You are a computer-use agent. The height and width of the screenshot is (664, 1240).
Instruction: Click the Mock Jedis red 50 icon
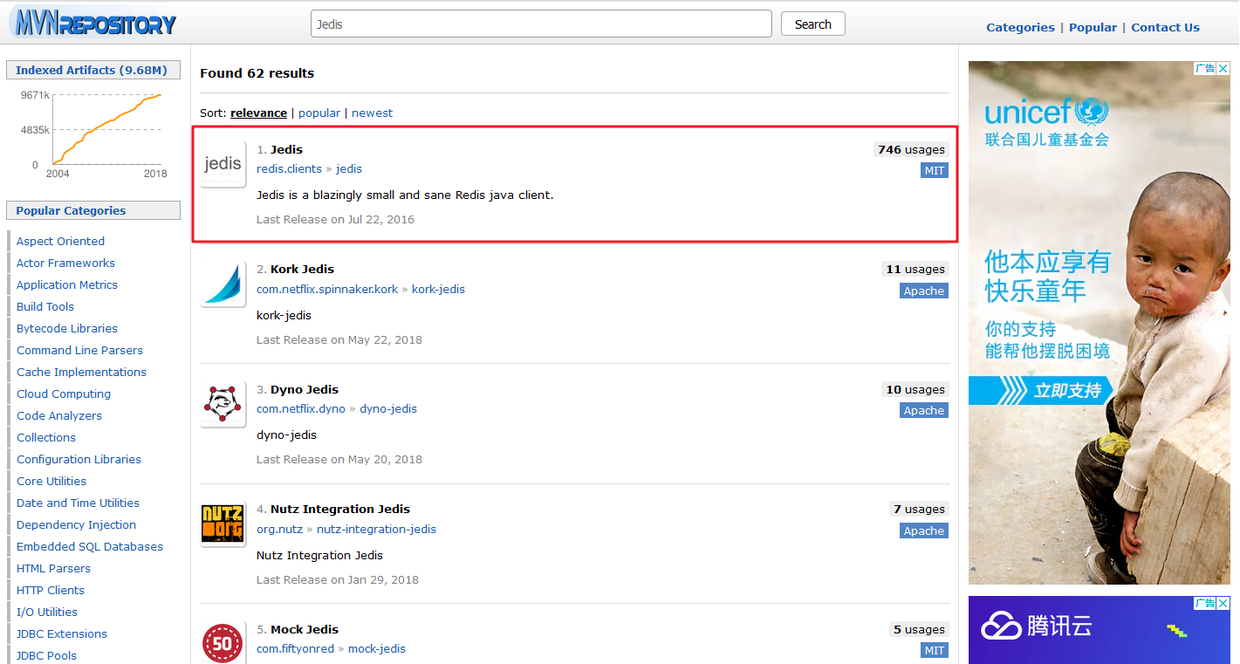point(223,643)
